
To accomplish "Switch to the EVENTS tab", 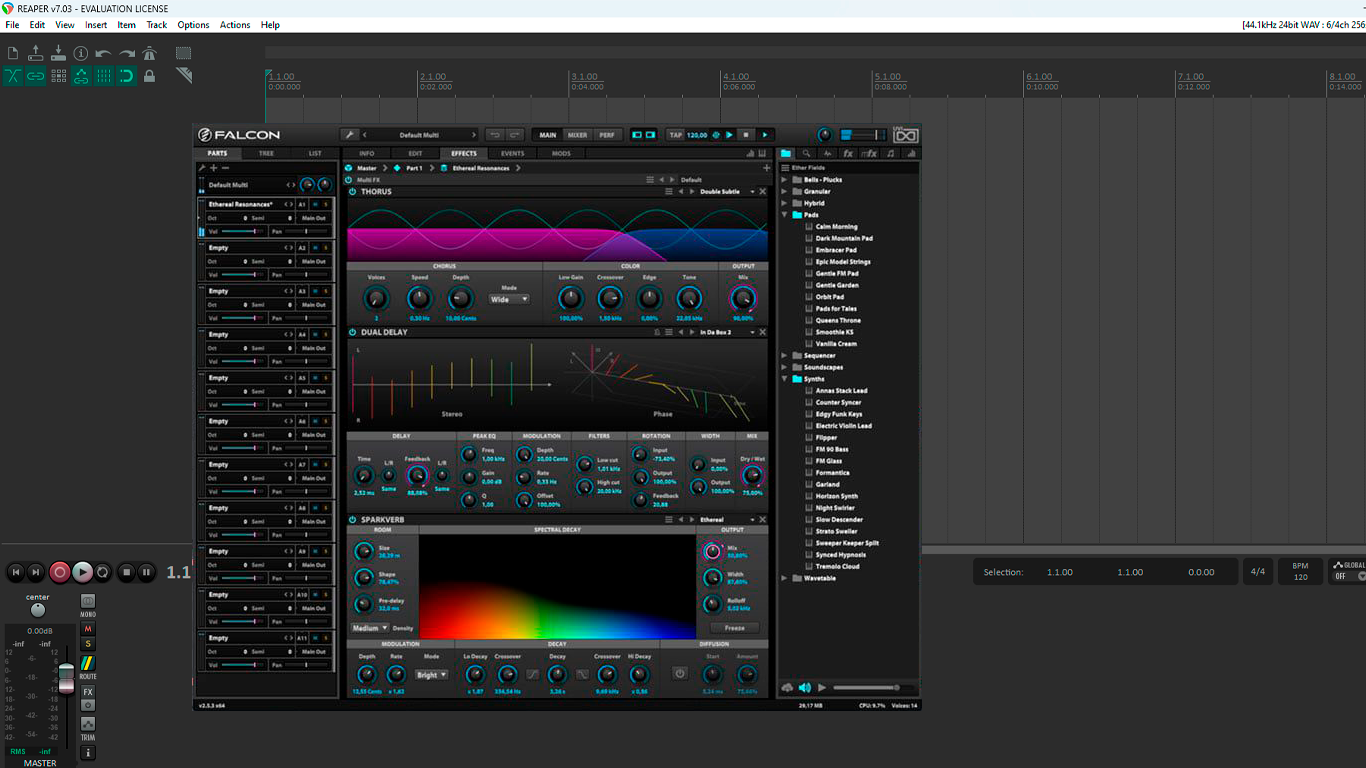I will [512, 154].
